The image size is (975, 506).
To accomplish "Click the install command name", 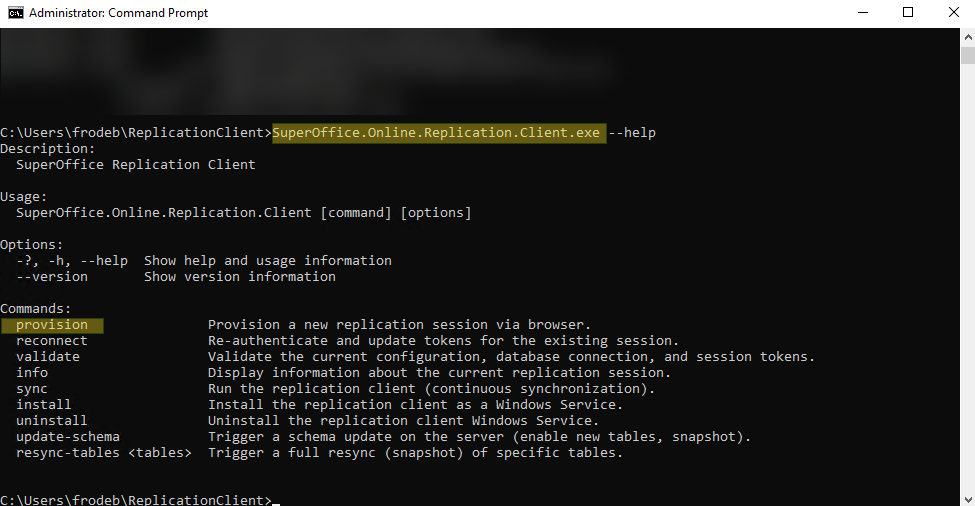I will pyautogui.click(x=44, y=405).
